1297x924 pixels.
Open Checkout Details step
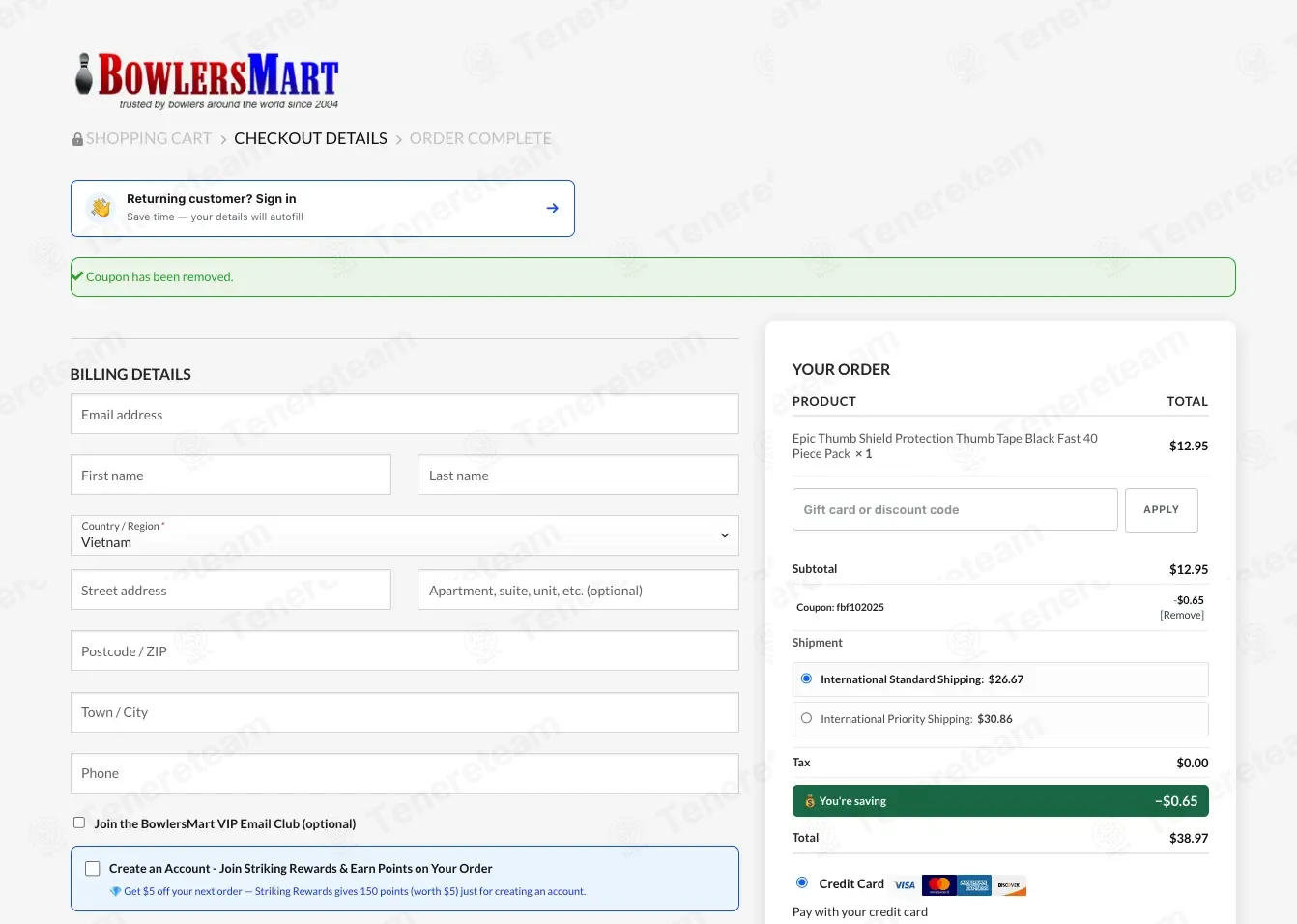310,138
